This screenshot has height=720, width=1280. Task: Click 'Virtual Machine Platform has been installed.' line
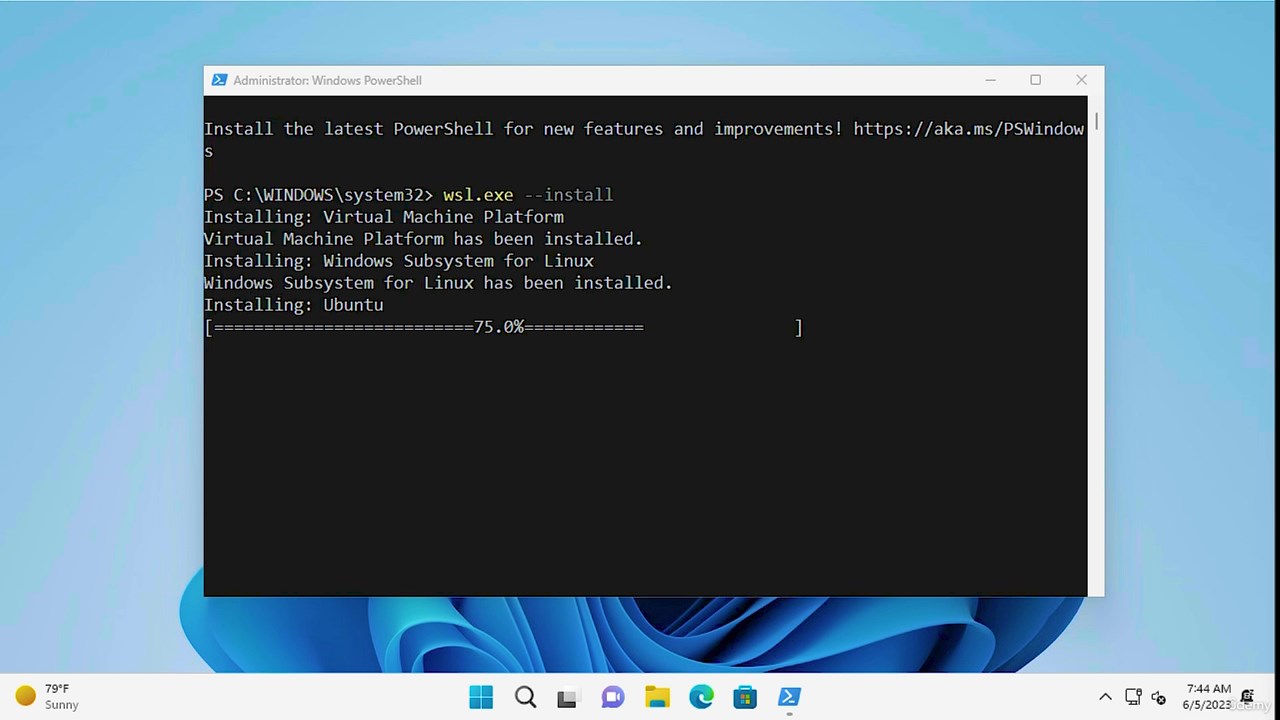(423, 239)
